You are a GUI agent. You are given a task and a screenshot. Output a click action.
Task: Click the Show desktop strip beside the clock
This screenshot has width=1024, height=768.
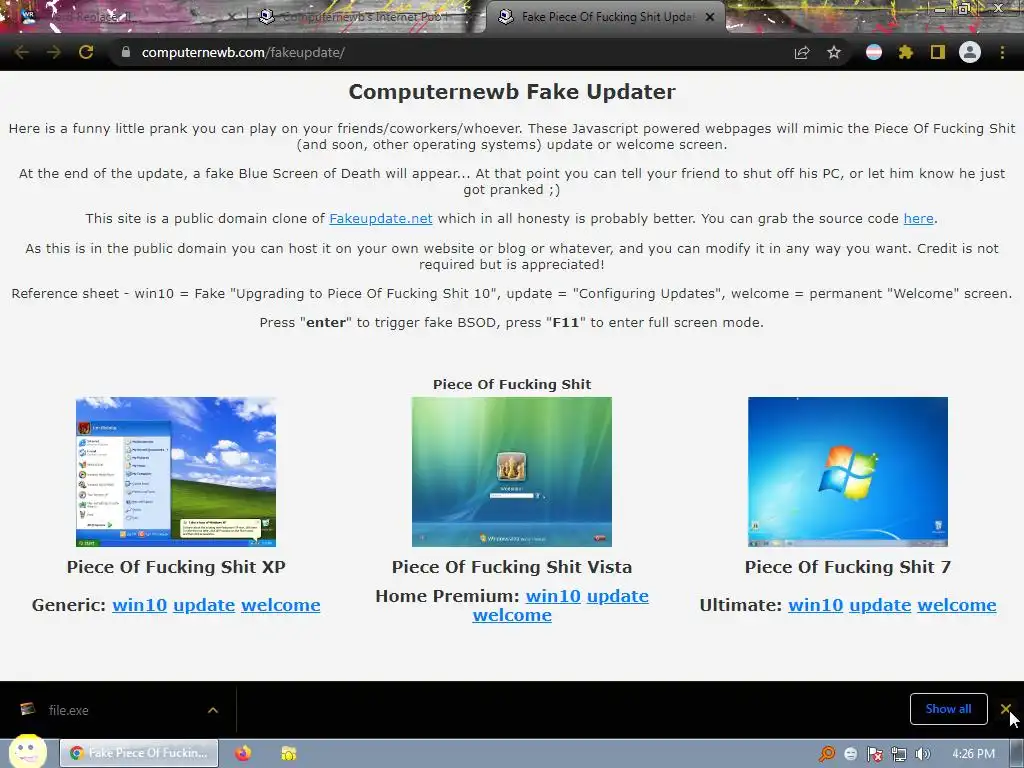pyautogui.click(x=1016, y=753)
